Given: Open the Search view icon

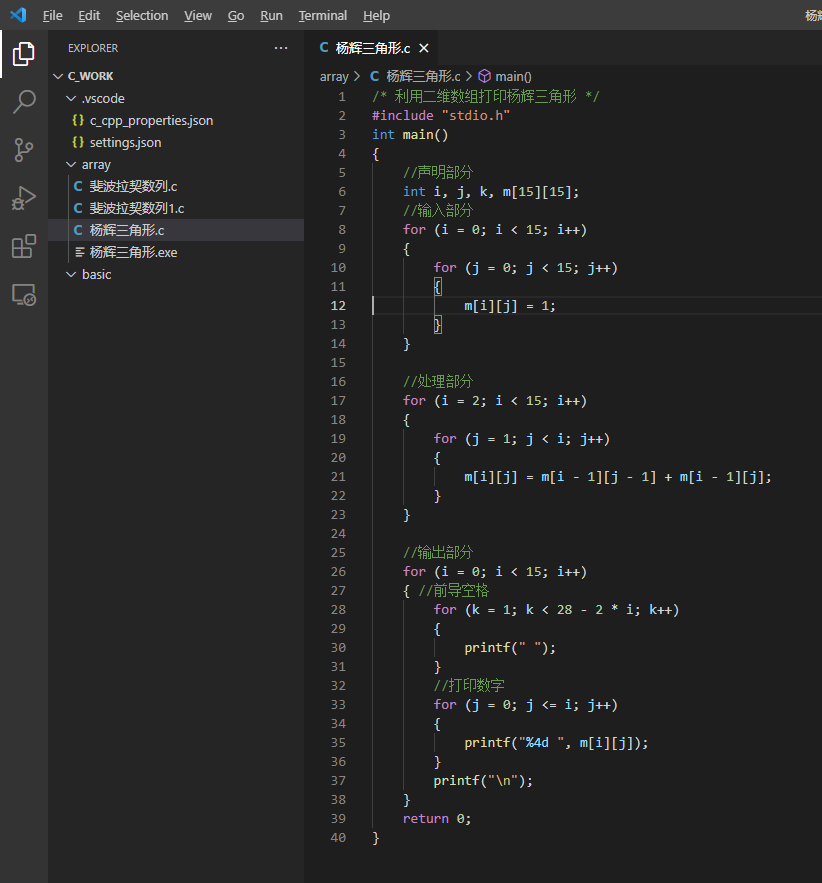Looking at the screenshot, I should (x=24, y=102).
